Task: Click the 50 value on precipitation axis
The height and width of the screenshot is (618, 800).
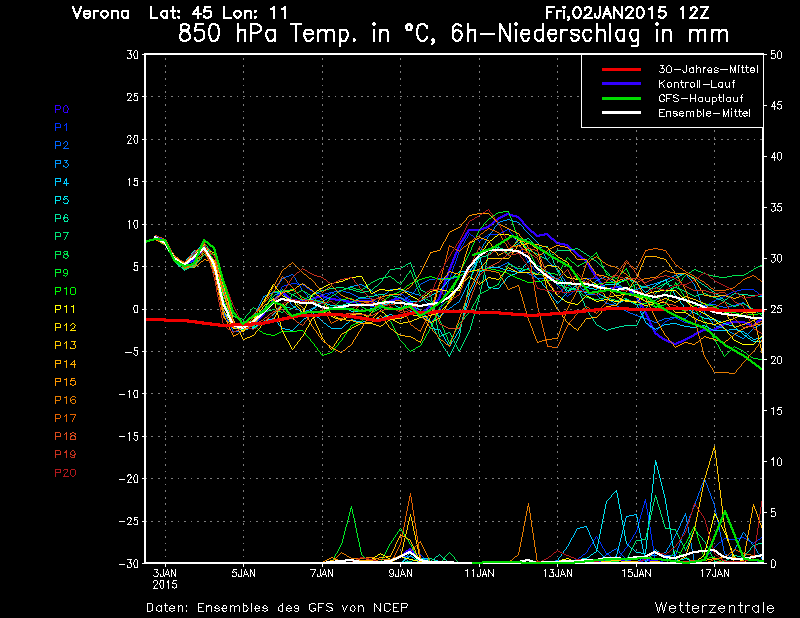Action: click(x=776, y=55)
